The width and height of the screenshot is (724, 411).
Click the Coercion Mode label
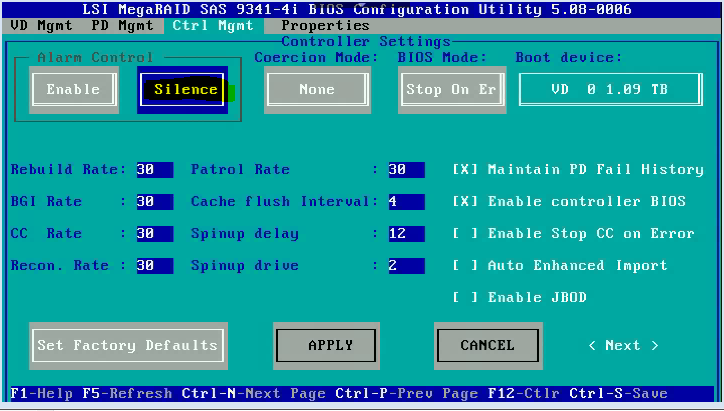click(x=316, y=57)
